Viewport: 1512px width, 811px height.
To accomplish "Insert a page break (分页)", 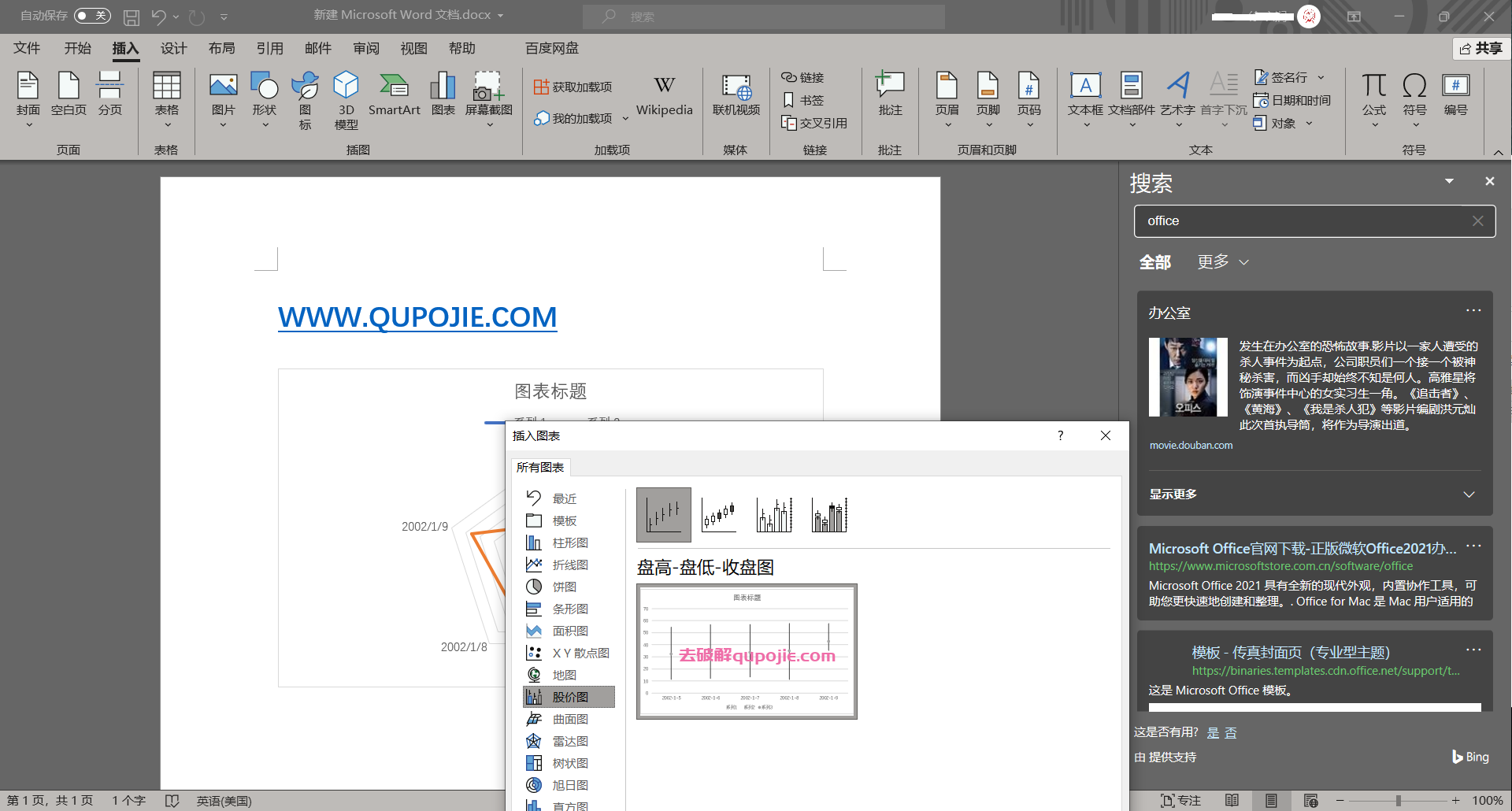I will 109,94.
